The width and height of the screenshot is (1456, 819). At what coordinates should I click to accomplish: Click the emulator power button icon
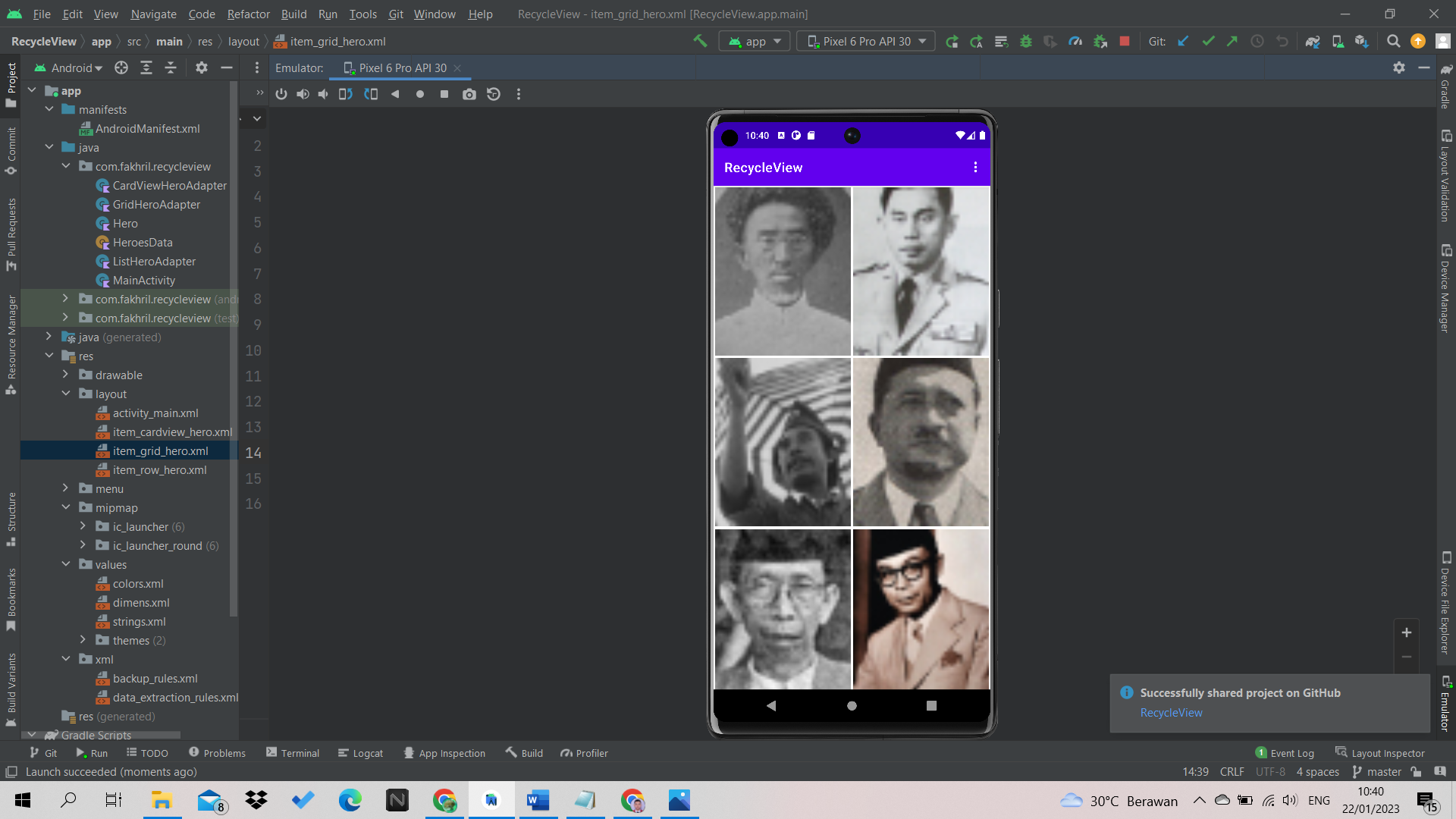click(x=281, y=94)
